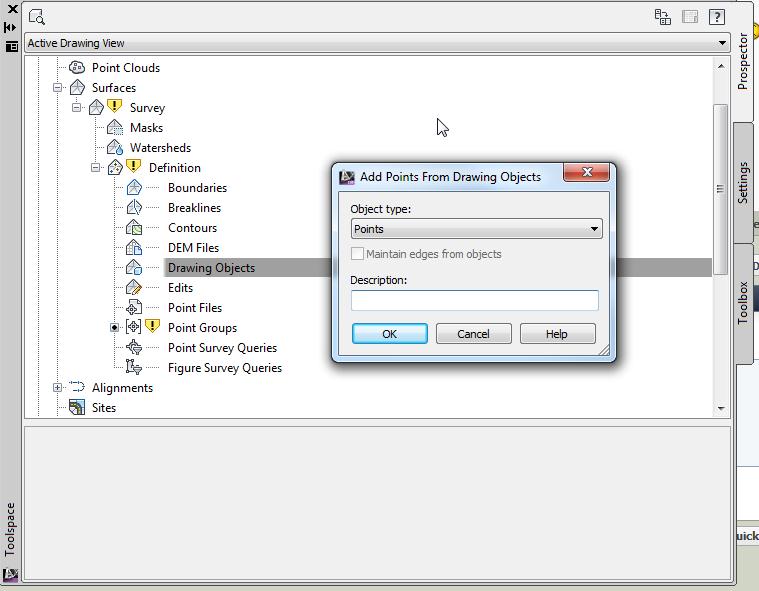Confirm dialog with OK button
The image size is (759, 591).
tap(390, 334)
